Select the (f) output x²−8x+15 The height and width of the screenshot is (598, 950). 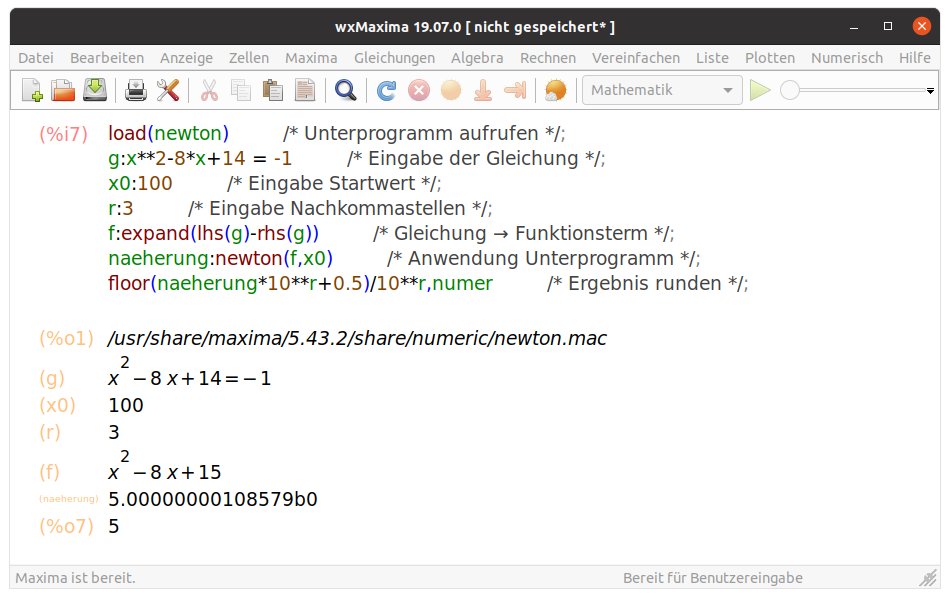point(164,466)
